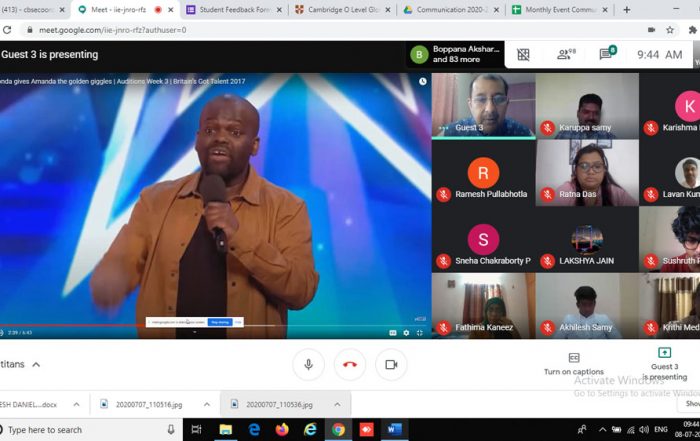Image resolution: width=700 pixels, height=441 pixels.
Task: Click the camera permission icon in address bar
Action: click(651, 30)
